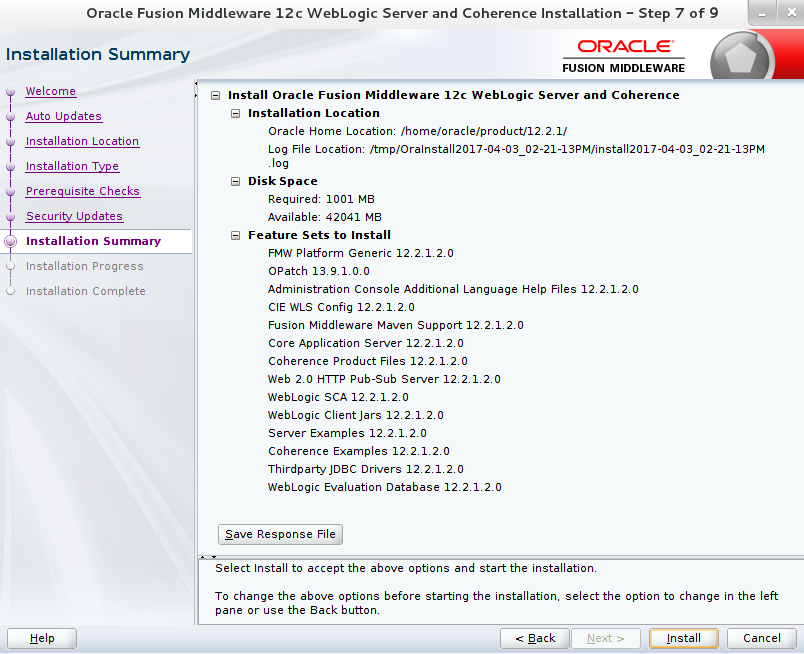Click the Oracle Fusion Middleware logo
Screen dimensions: 804x654
625,53
